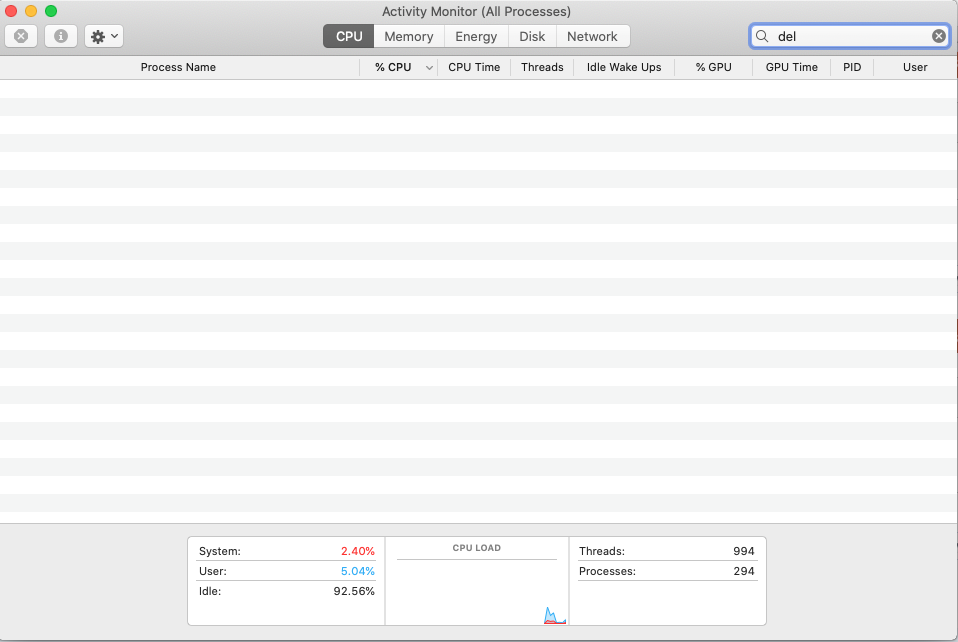Switch to the Disk tab
The width and height of the screenshot is (958, 642).
[532, 36]
